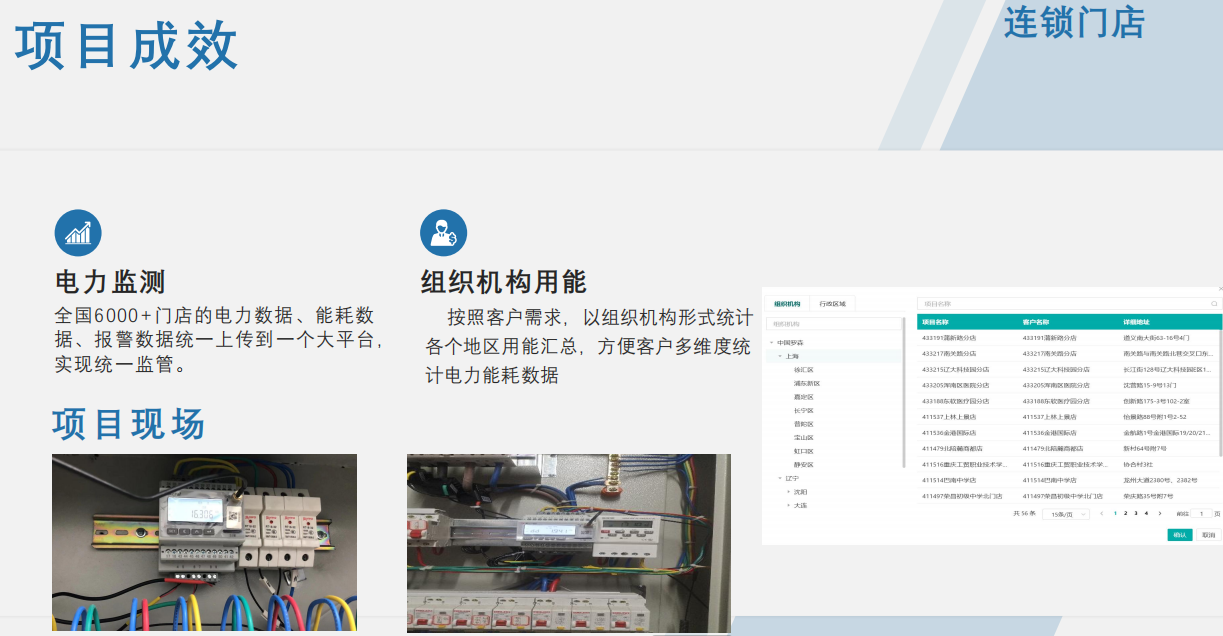Click the 项目名称 search input field
This screenshot has width=1223, height=636.
[1060, 304]
